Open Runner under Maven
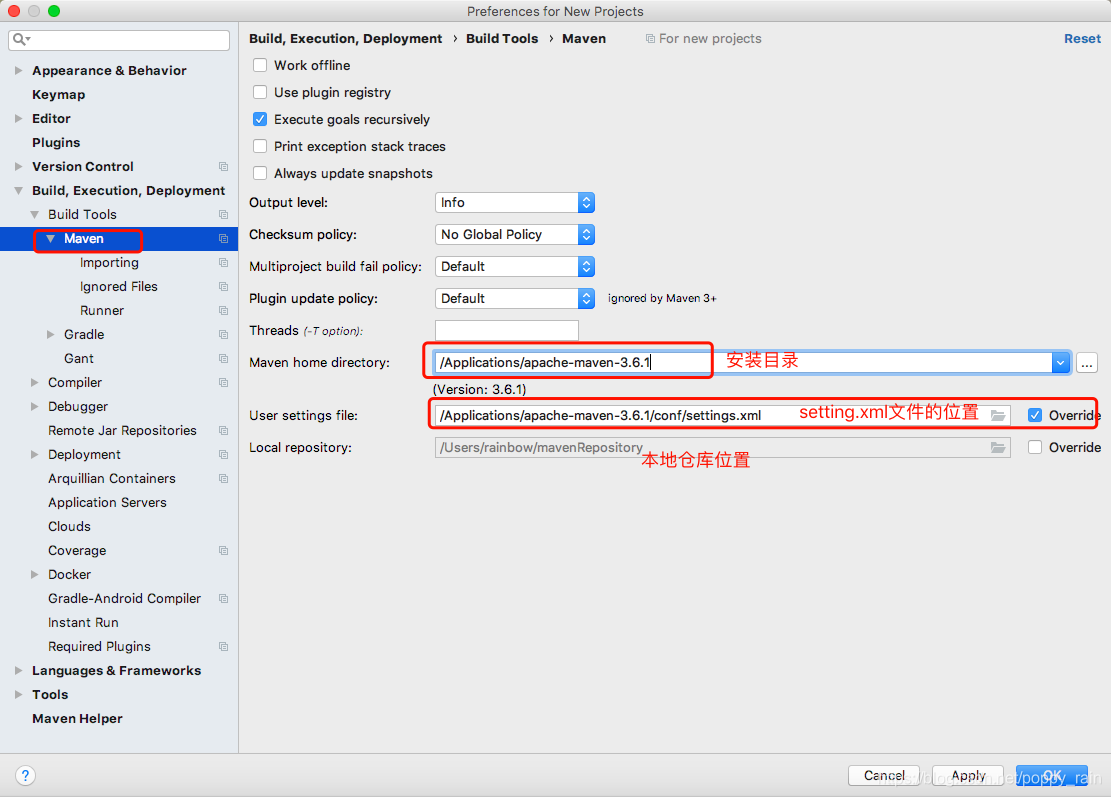1111x797 pixels. pos(101,310)
